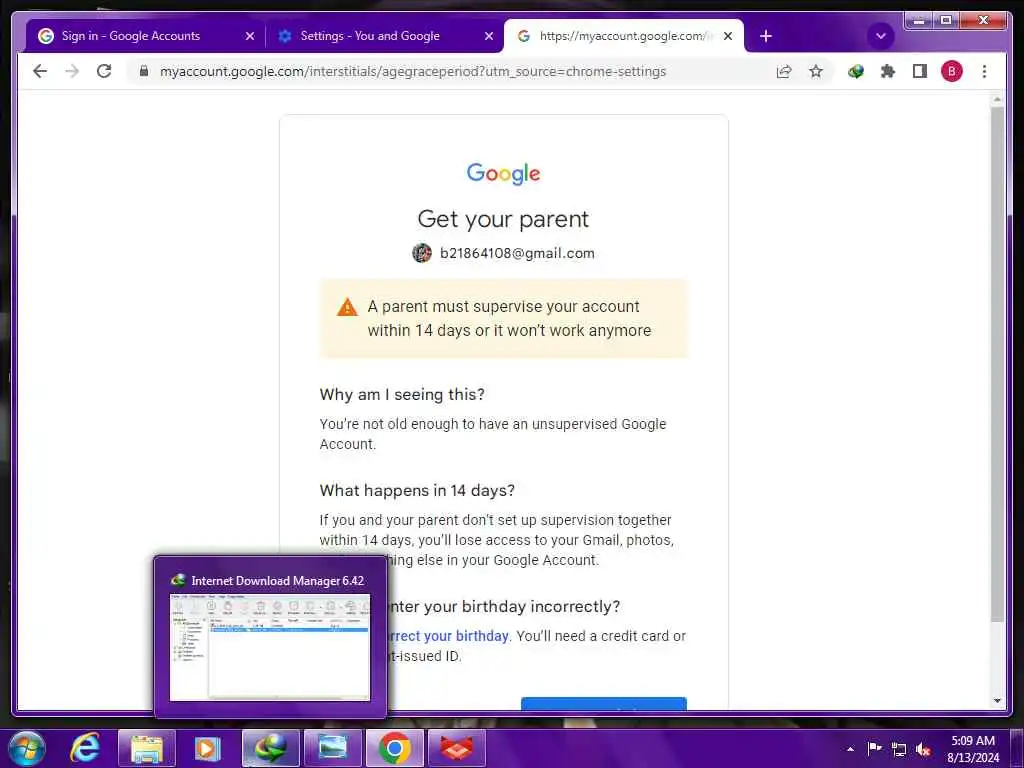Open Windows Explorer folder in taskbar
Viewport: 1024px width, 768px height.
(x=146, y=748)
